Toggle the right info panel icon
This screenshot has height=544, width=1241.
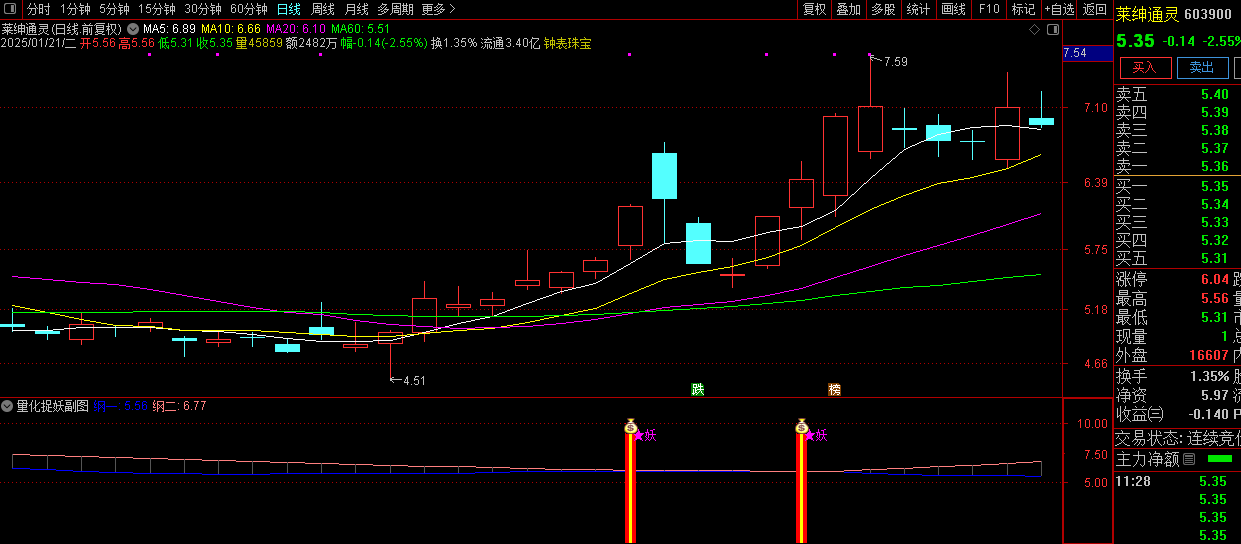tap(1052, 30)
